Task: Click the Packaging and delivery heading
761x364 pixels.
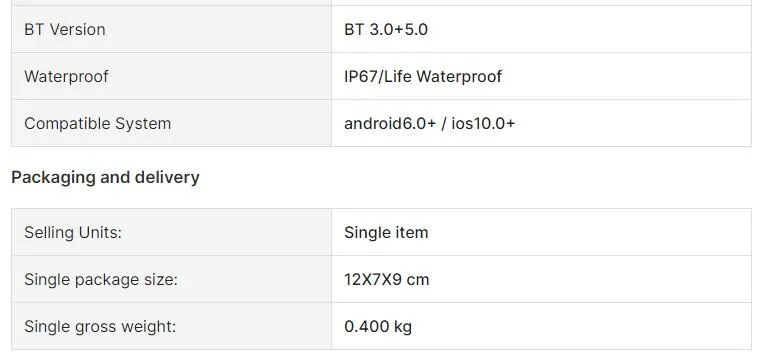Action: pos(105,178)
